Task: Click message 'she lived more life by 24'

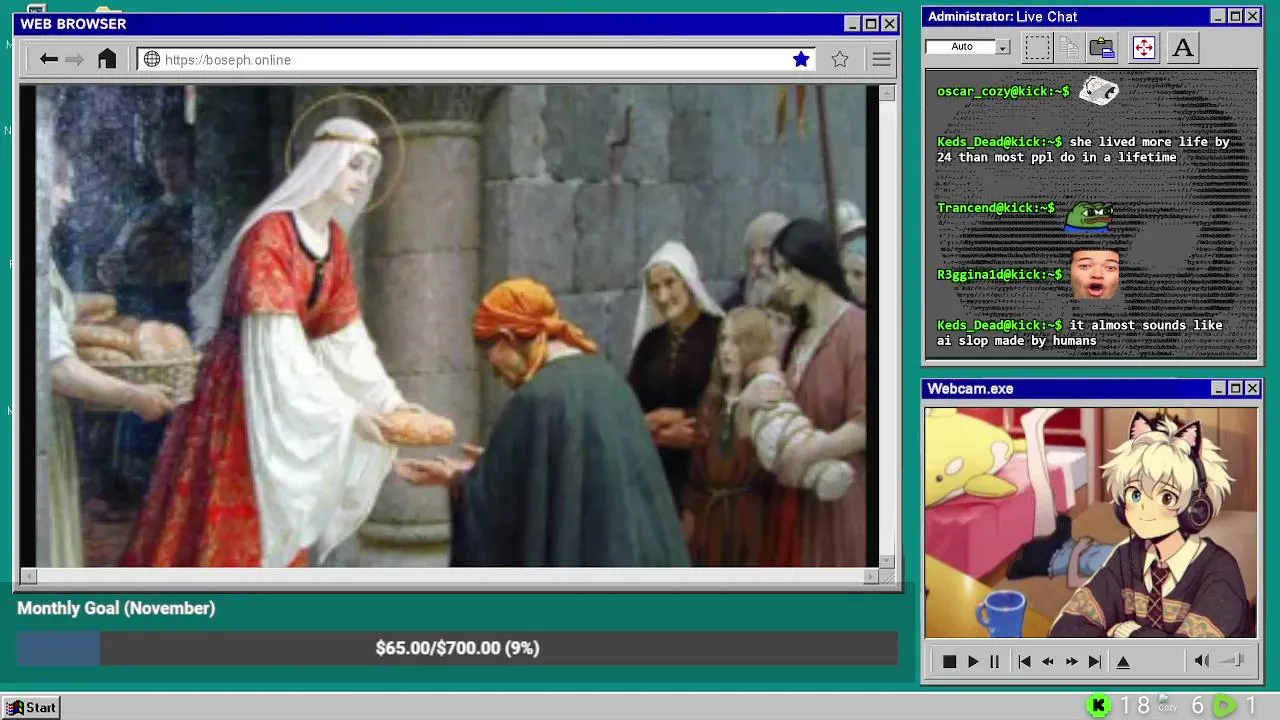Action: [1083, 150]
